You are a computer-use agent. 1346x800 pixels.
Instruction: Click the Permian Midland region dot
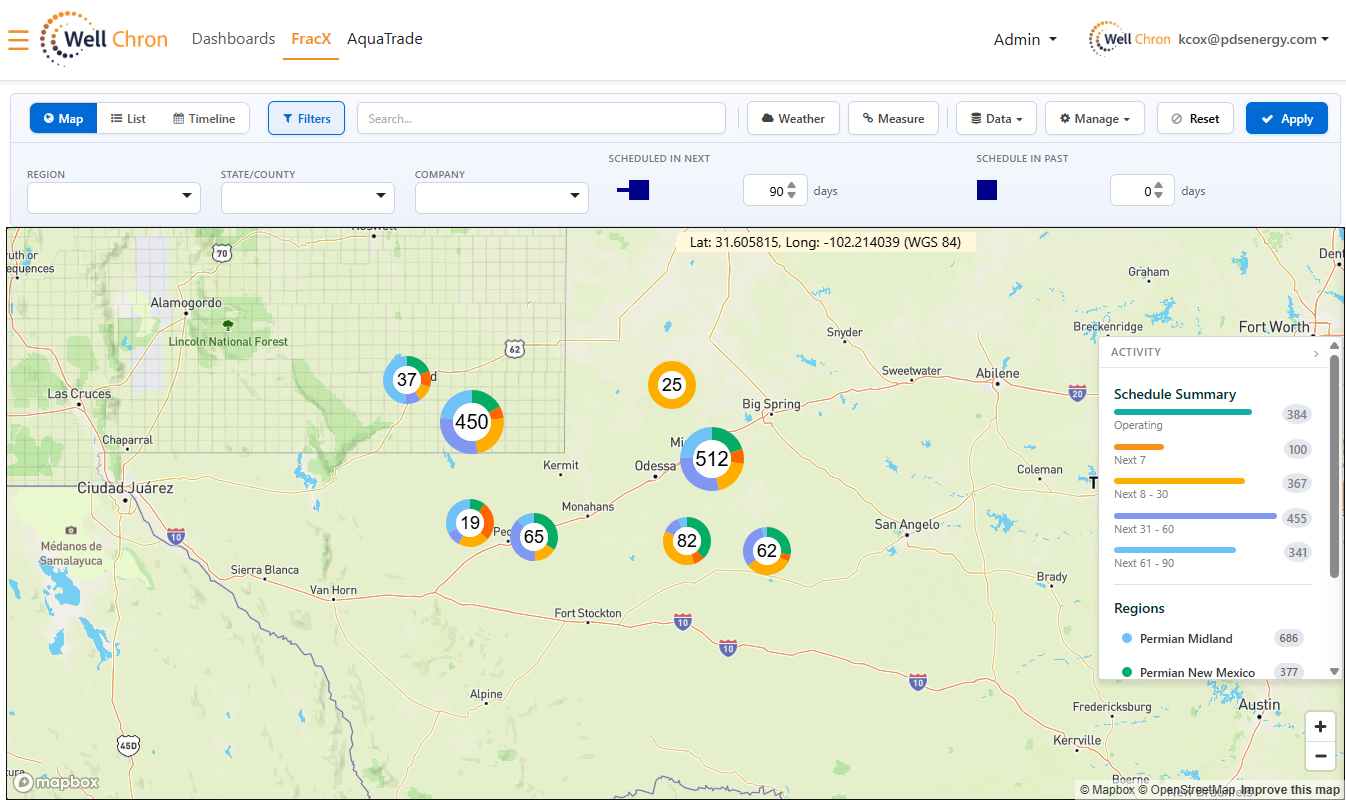(1127, 638)
